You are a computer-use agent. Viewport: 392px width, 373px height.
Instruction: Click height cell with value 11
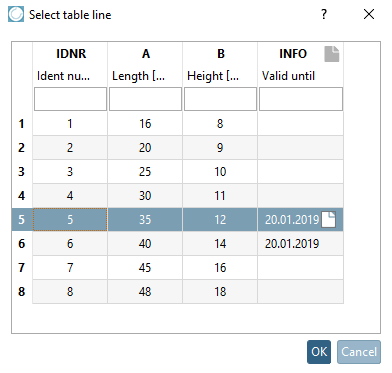220,196
